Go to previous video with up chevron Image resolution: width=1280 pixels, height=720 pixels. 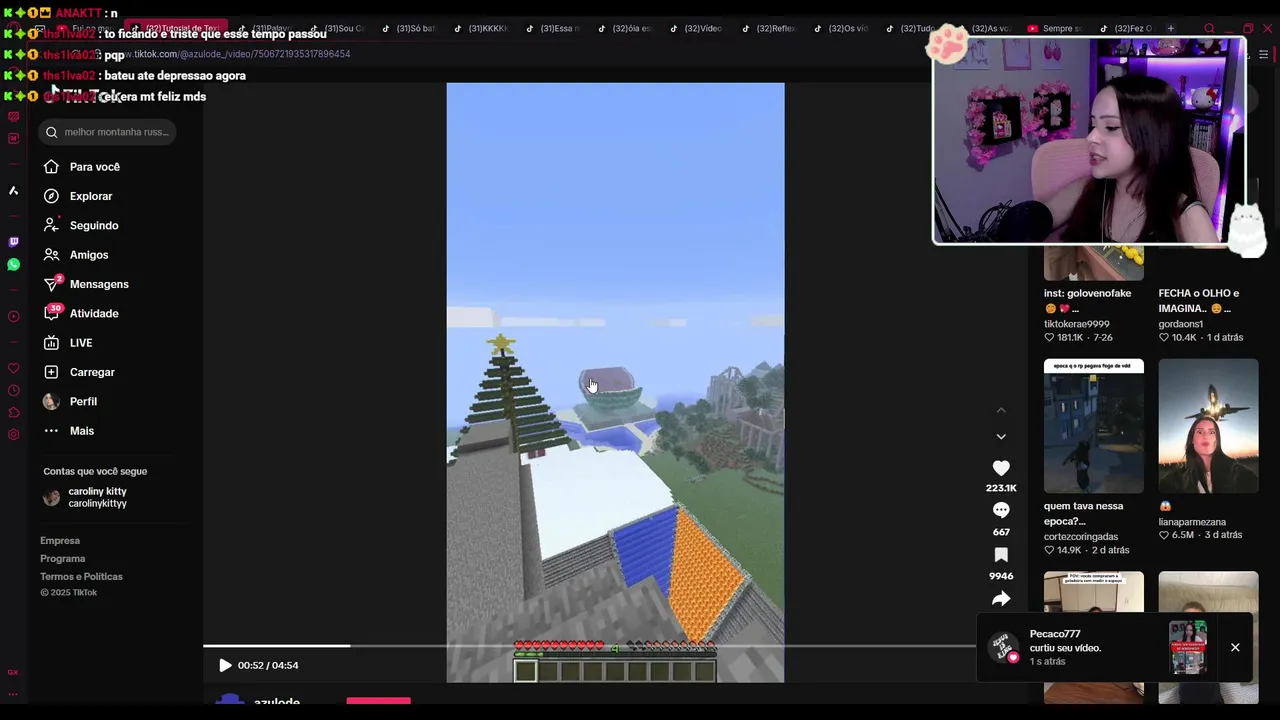tap(1001, 410)
